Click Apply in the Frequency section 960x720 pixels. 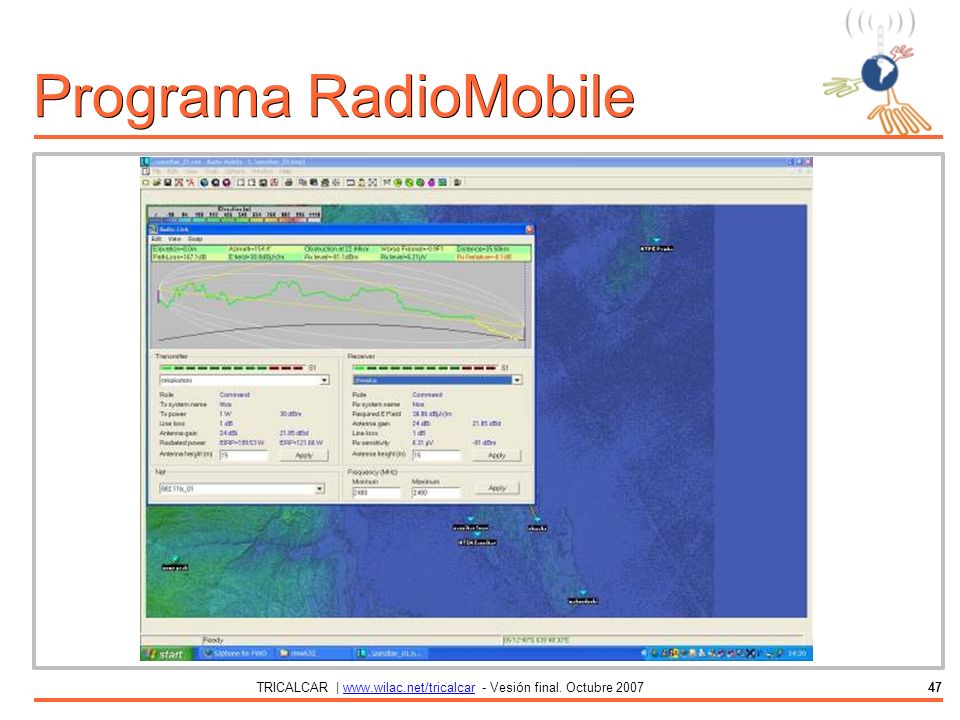click(x=497, y=488)
